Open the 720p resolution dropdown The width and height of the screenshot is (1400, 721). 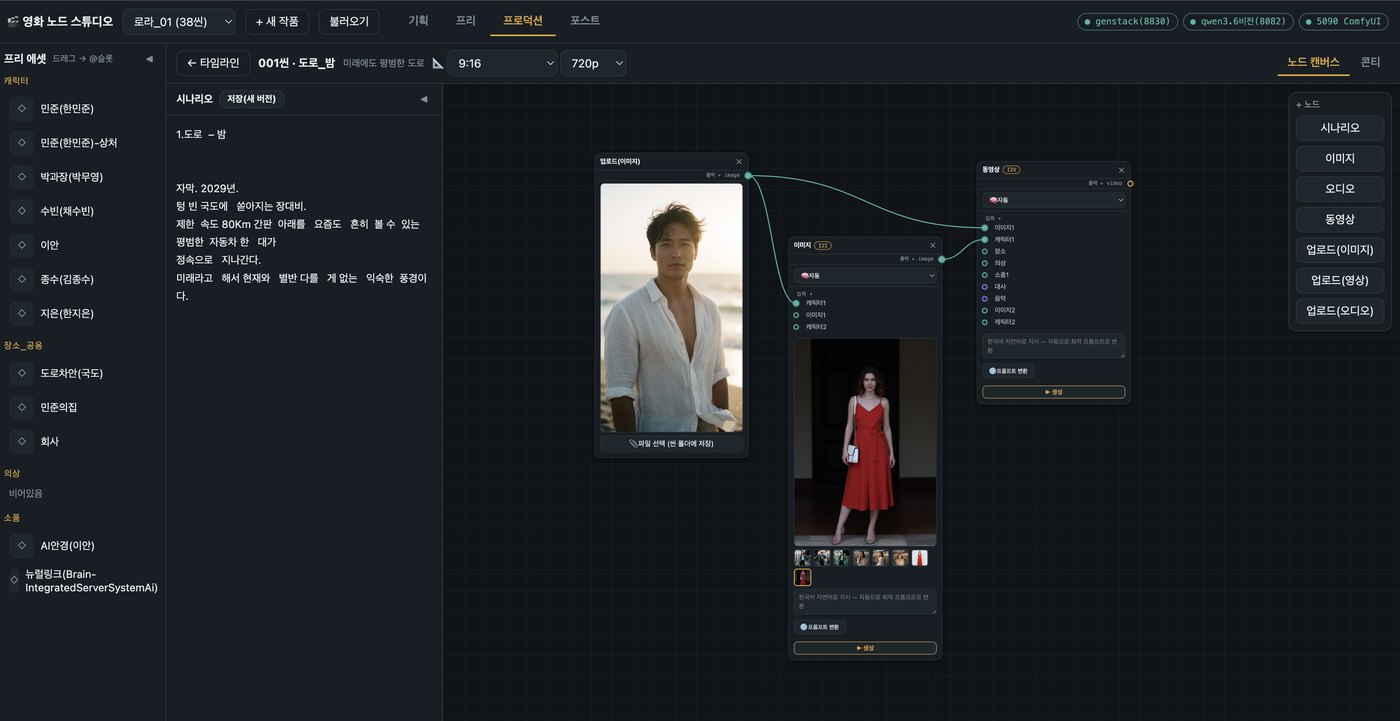(x=593, y=63)
